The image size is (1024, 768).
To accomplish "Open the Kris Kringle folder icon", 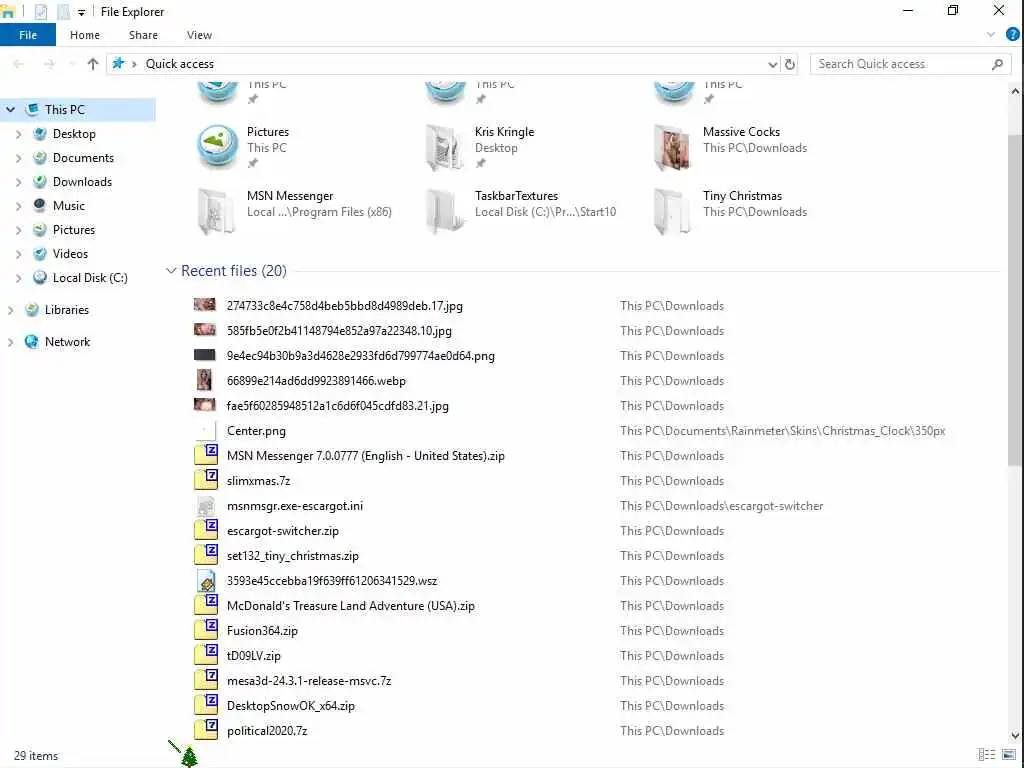I will click(x=445, y=148).
